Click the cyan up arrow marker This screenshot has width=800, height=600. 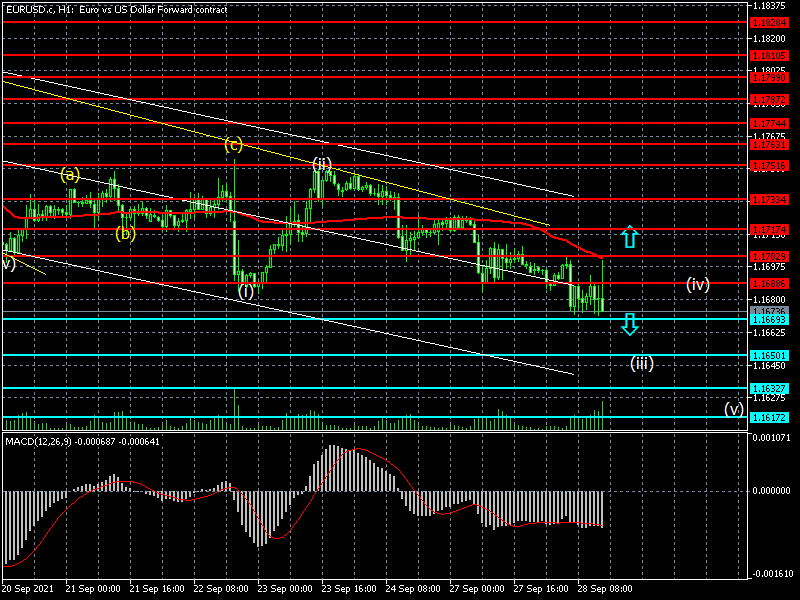coord(629,237)
